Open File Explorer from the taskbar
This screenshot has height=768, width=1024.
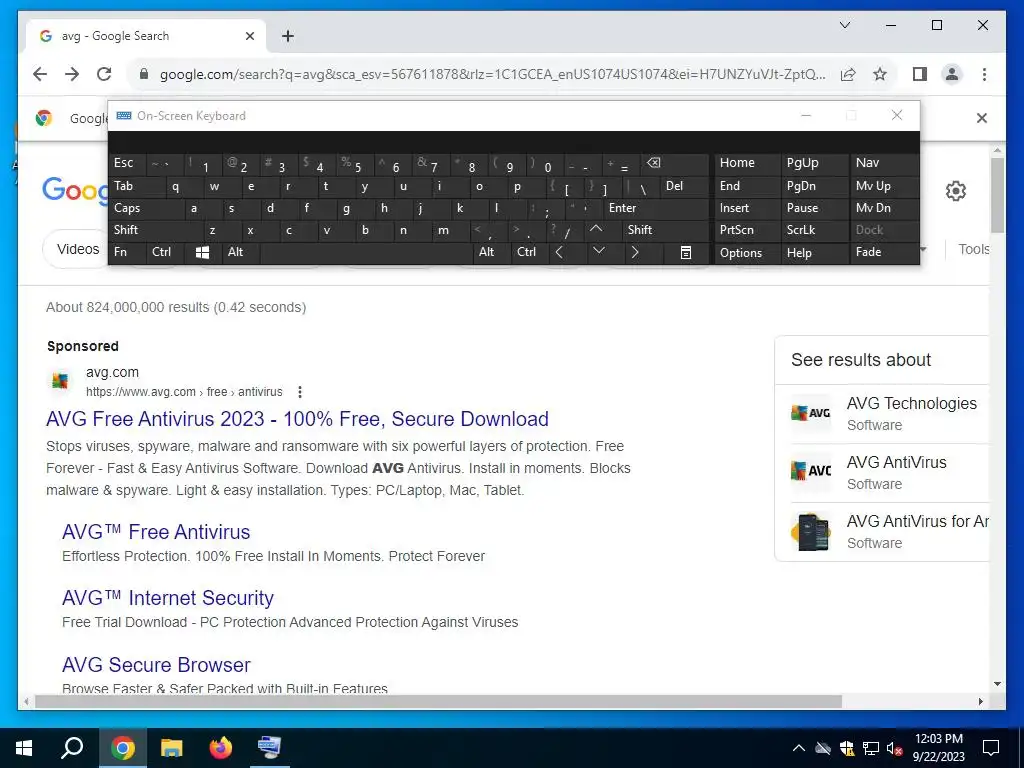[172, 748]
